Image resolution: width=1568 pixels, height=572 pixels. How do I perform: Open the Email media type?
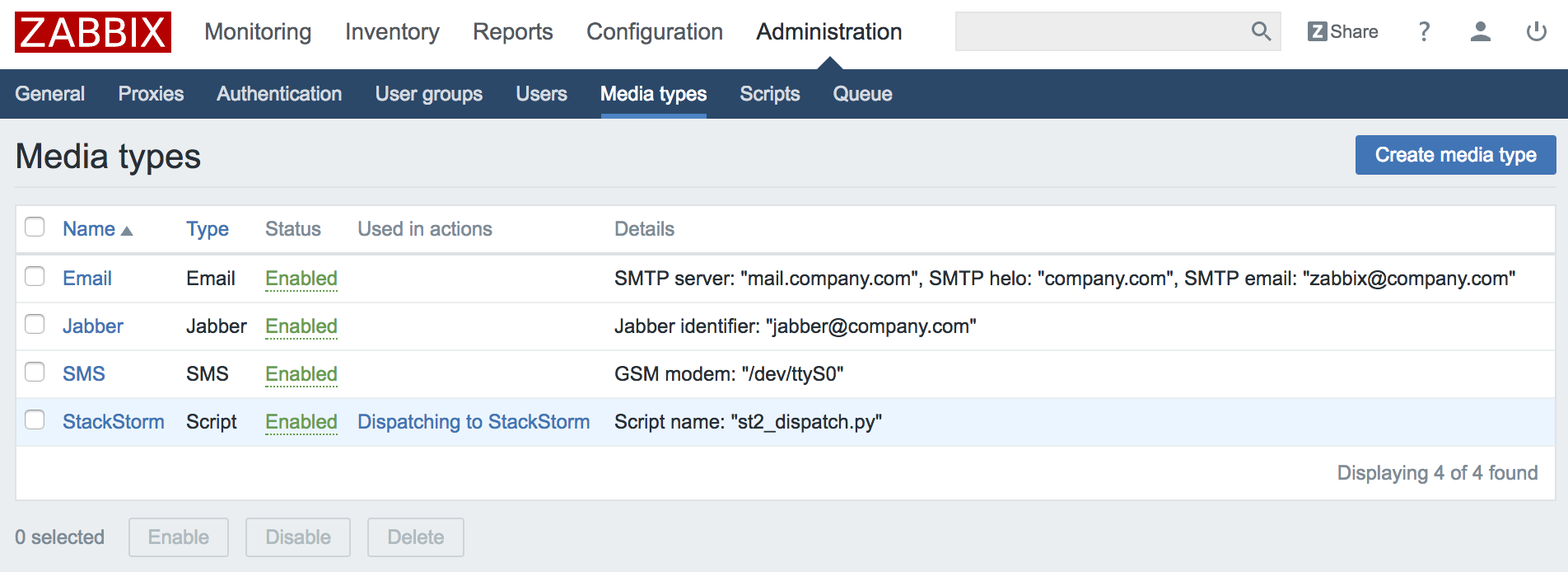[87, 279]
